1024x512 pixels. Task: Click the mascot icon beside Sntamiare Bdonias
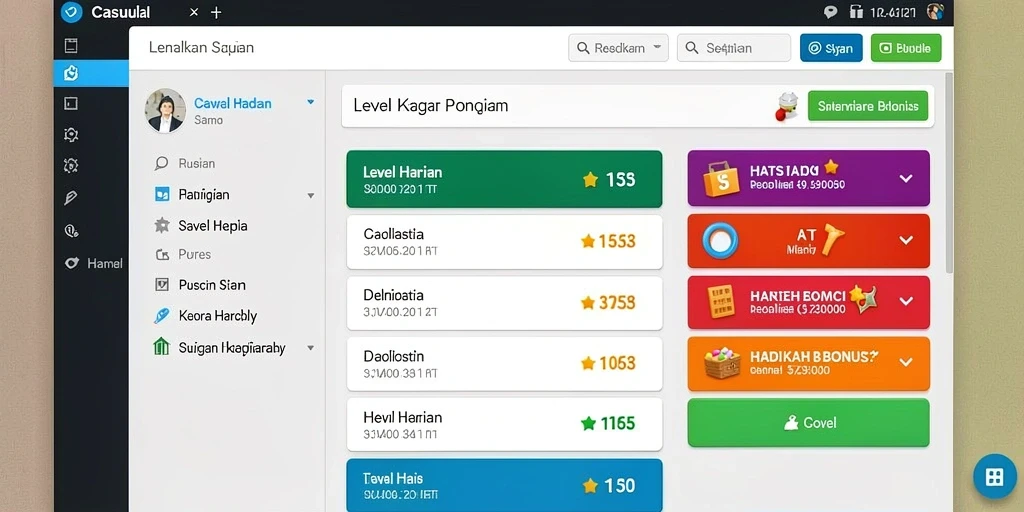787,106
